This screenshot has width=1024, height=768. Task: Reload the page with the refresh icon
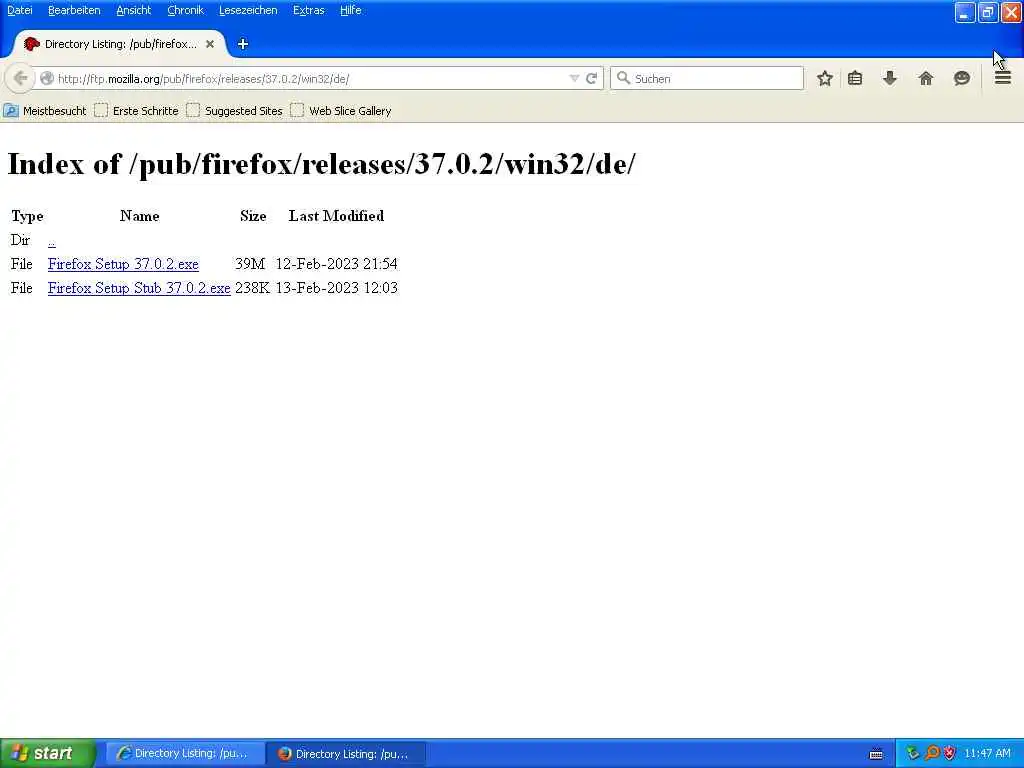(592, 78)
